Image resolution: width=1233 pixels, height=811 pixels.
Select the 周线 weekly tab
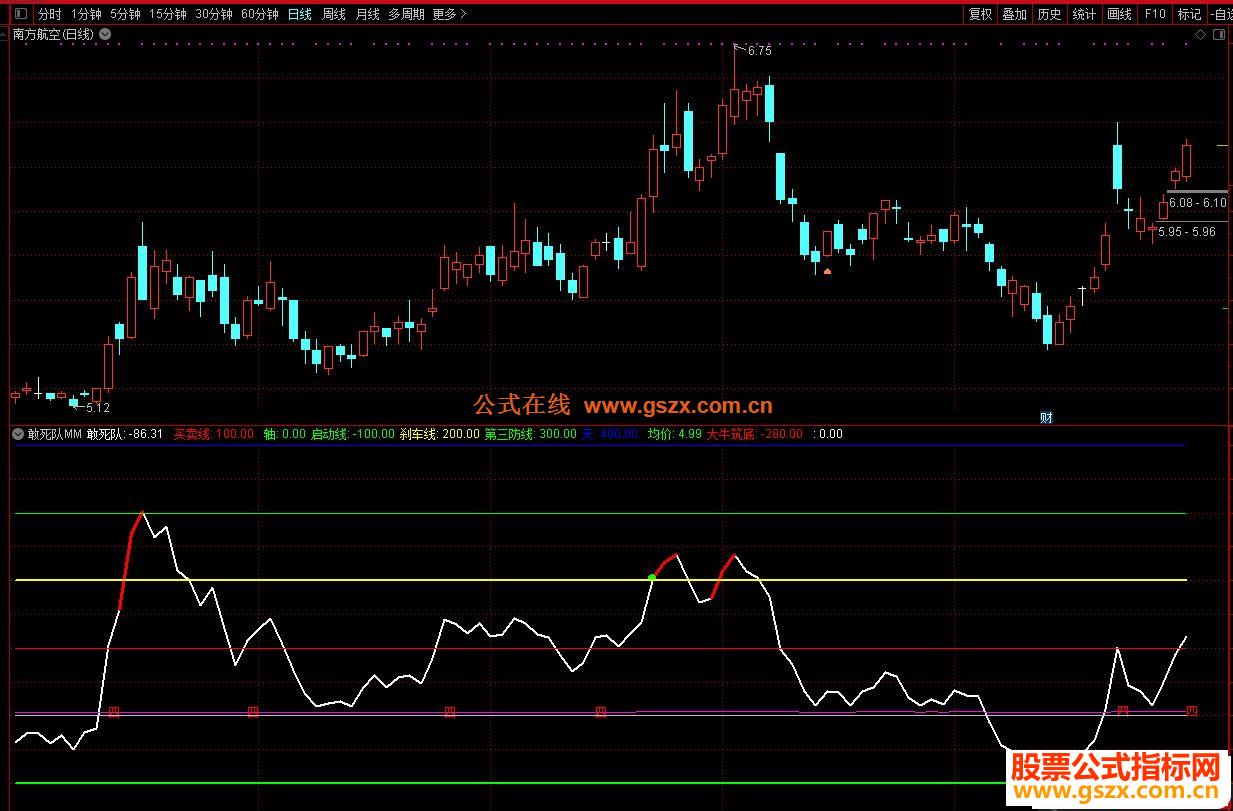click(333, 14)
